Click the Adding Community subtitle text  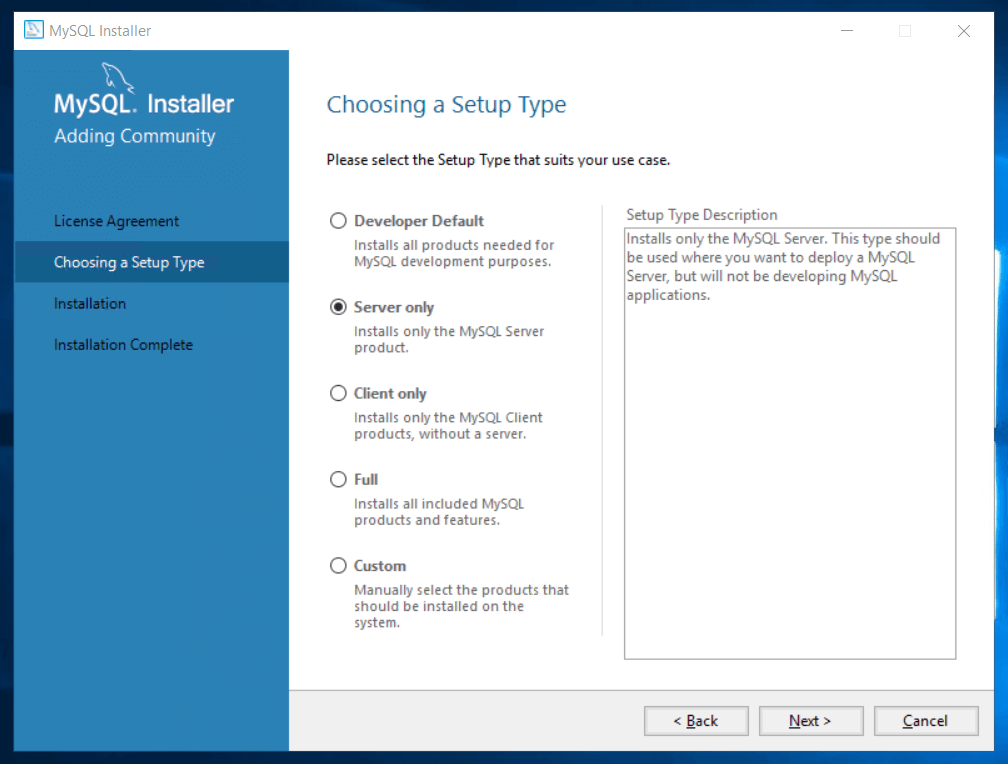tap(135, 136)
